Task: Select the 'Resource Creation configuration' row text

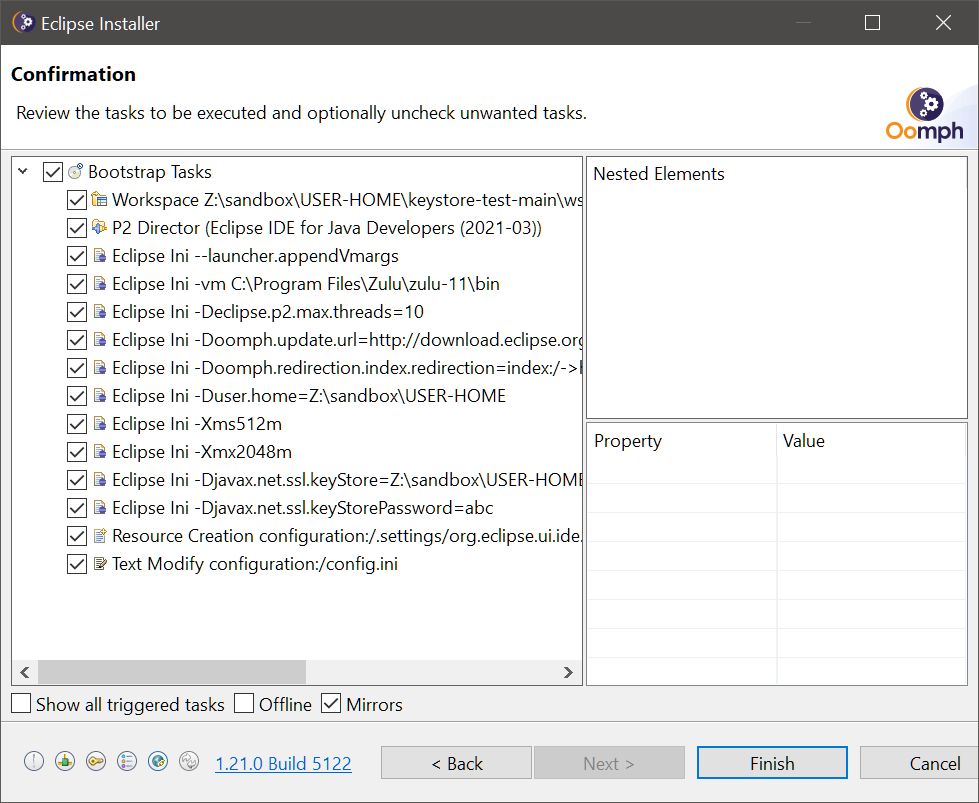Action: tap(347, 536)
